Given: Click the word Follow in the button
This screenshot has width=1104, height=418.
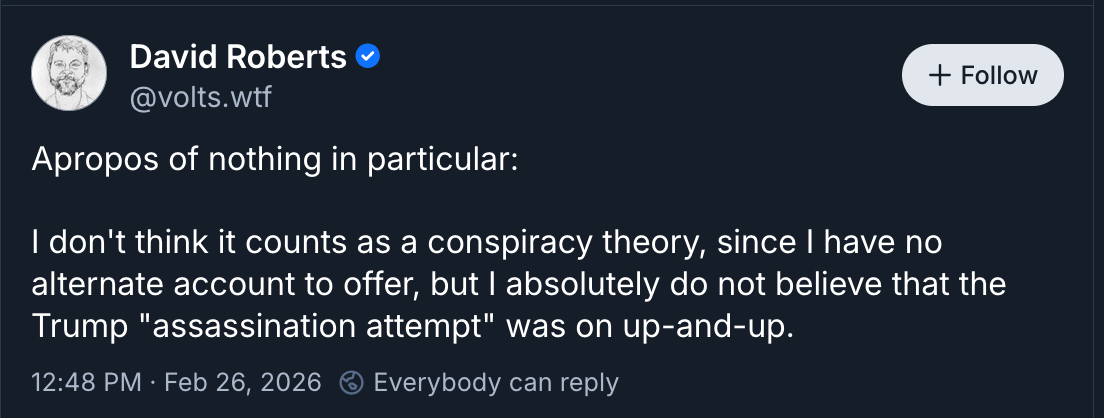Looking at the screenshot, I should click(x=999, y=76).
